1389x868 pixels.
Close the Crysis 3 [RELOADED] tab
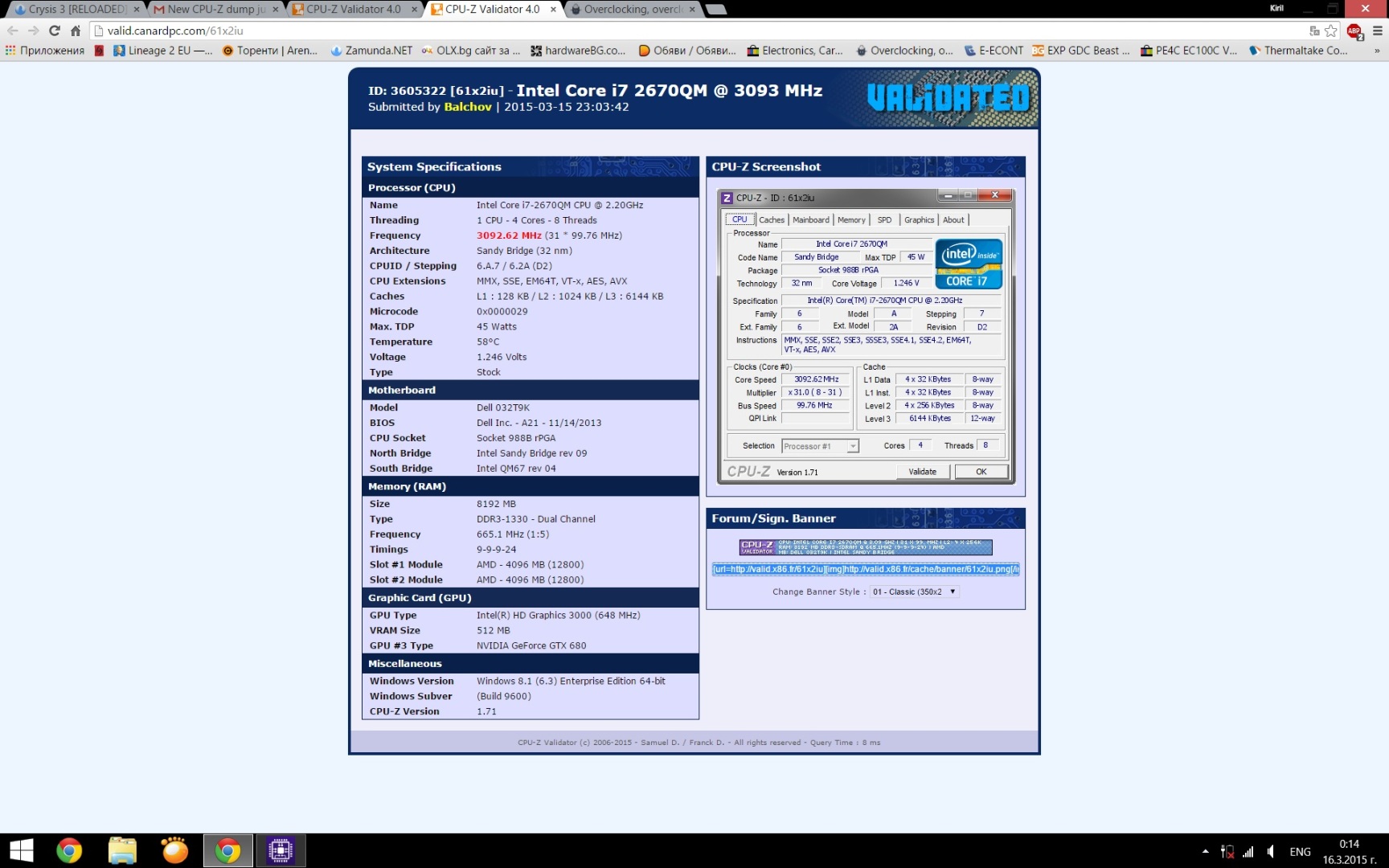136,9
